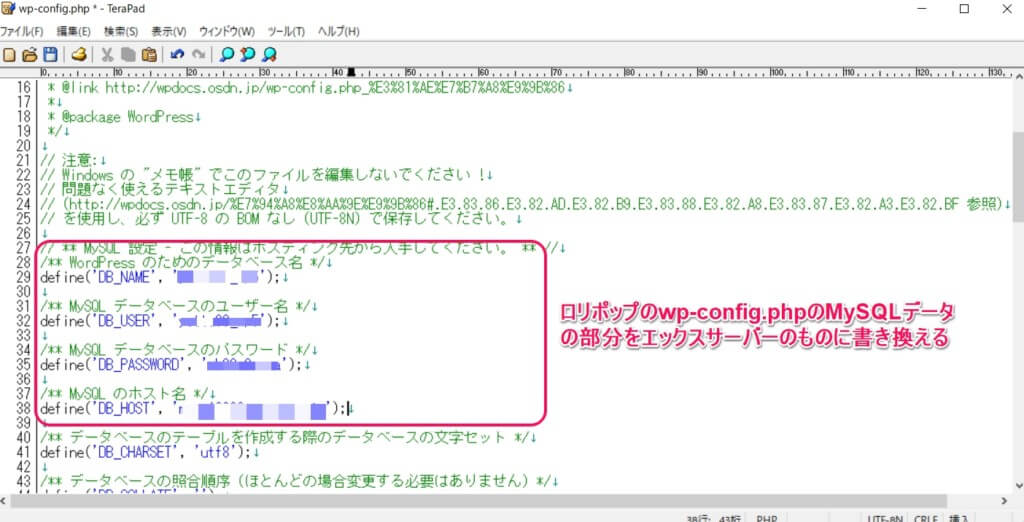Click the Windows メモ帳 warning comment line
1024x522 pixels.
(266, 175)
